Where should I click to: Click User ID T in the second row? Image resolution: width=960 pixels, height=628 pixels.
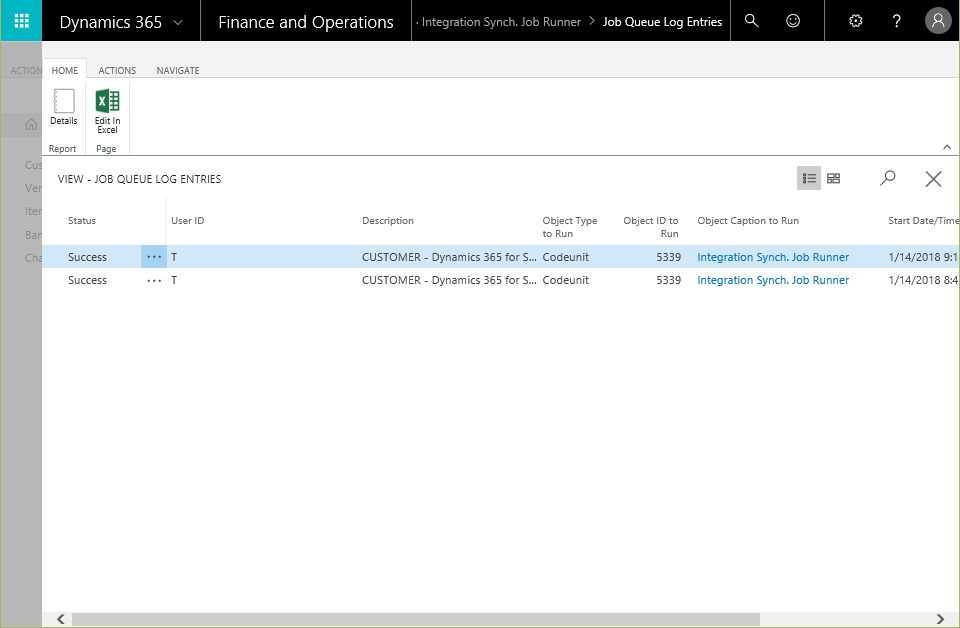pos(174,280)
